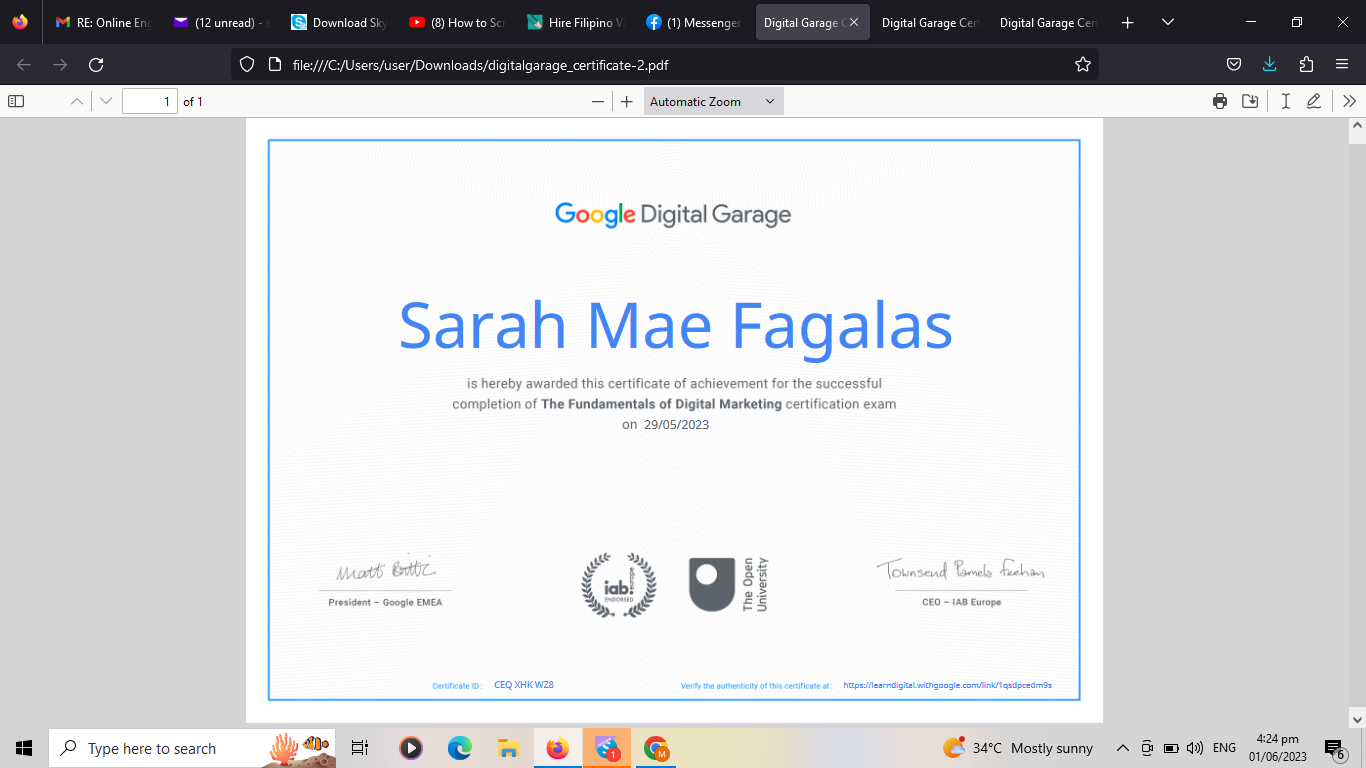1366x768 pixels.
Task: Zoom in on the PDF page
Action: (x=627, y=101)
